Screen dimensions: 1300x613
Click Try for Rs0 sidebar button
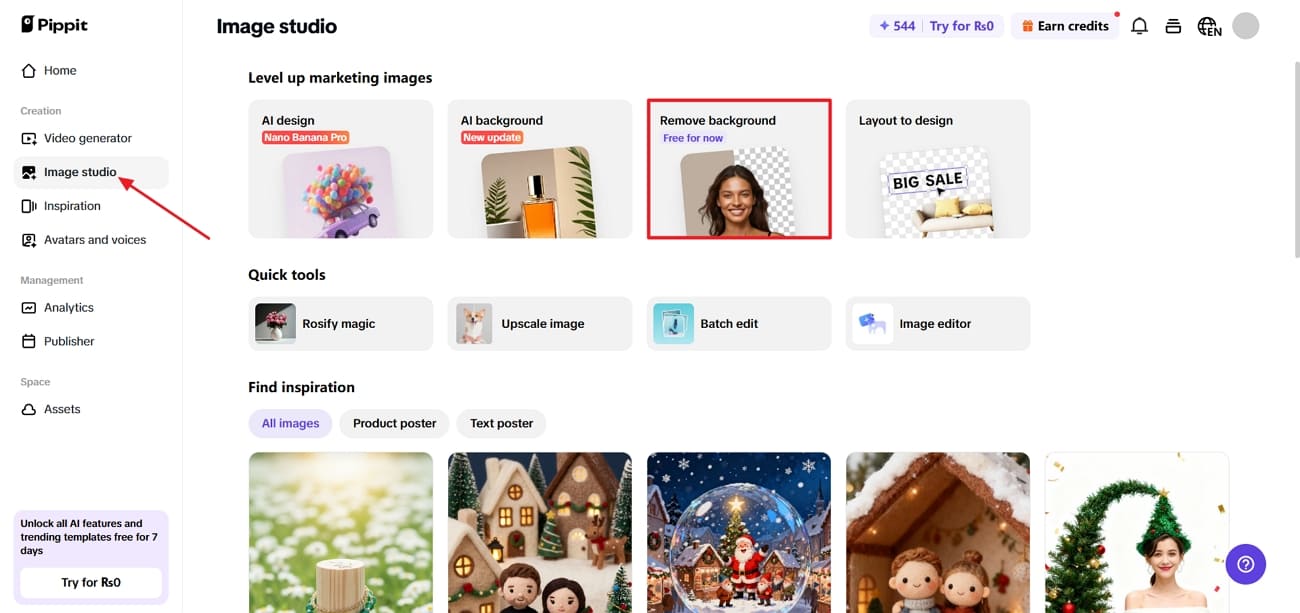click(91, 582)
